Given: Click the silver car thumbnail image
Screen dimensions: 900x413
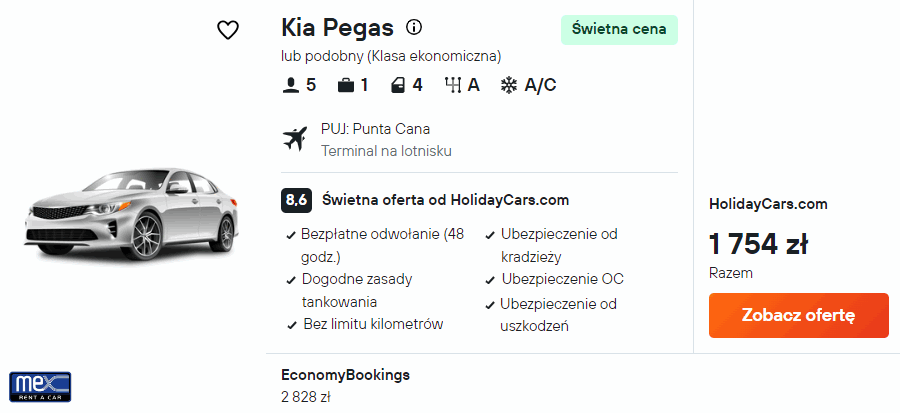Looking at the screenshot, I should point(132,215).
